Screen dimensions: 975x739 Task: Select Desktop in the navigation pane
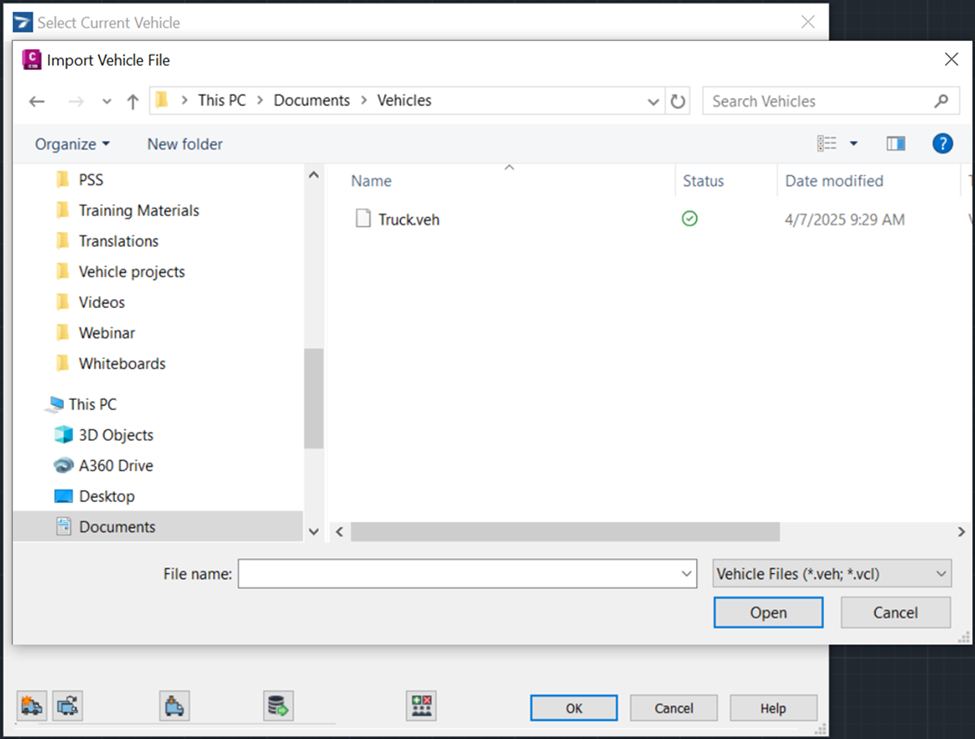[106, 496]
